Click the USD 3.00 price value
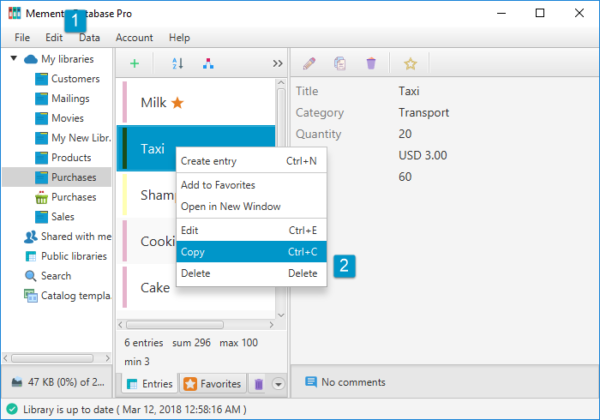 click(x=422, y=156)
